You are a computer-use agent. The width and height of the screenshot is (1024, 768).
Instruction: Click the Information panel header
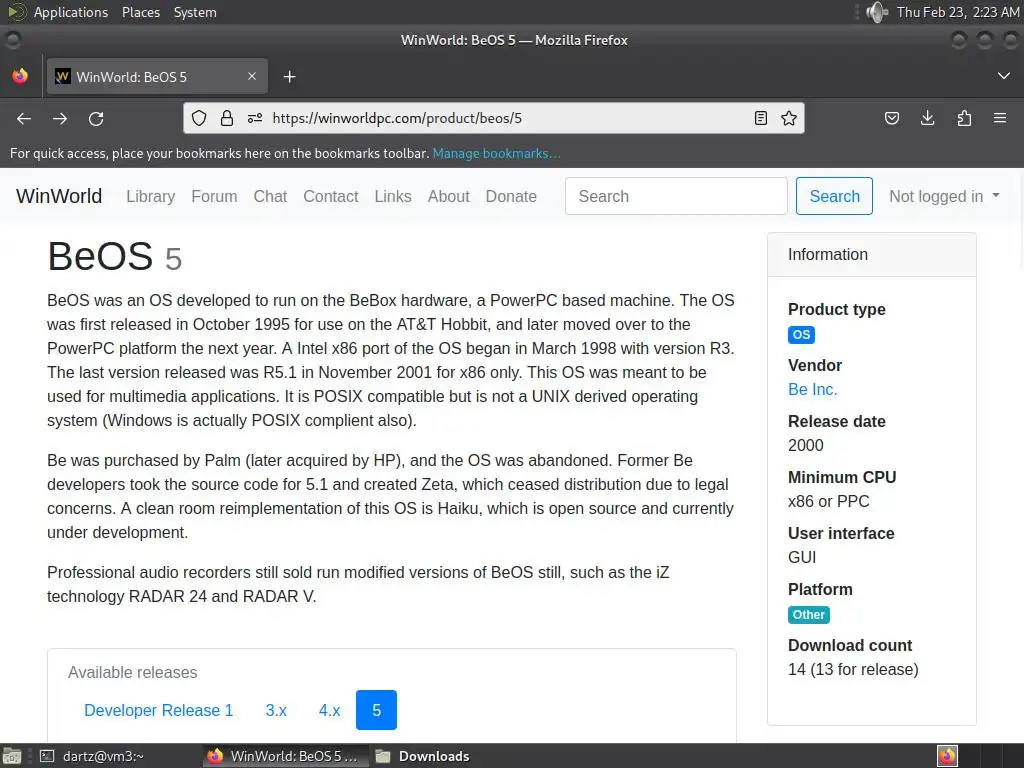pyautogui.click(x=872, y=255)
